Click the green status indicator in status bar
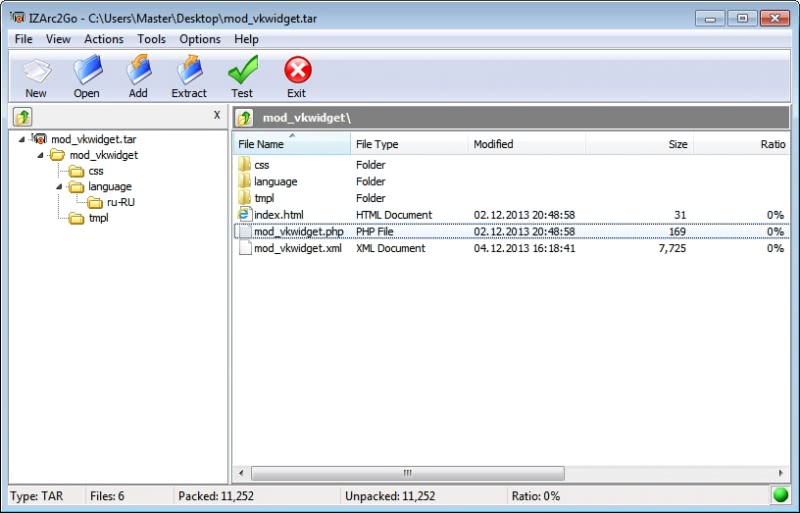Viewport: 800px width, 513px height. click(x=780, y=495)
